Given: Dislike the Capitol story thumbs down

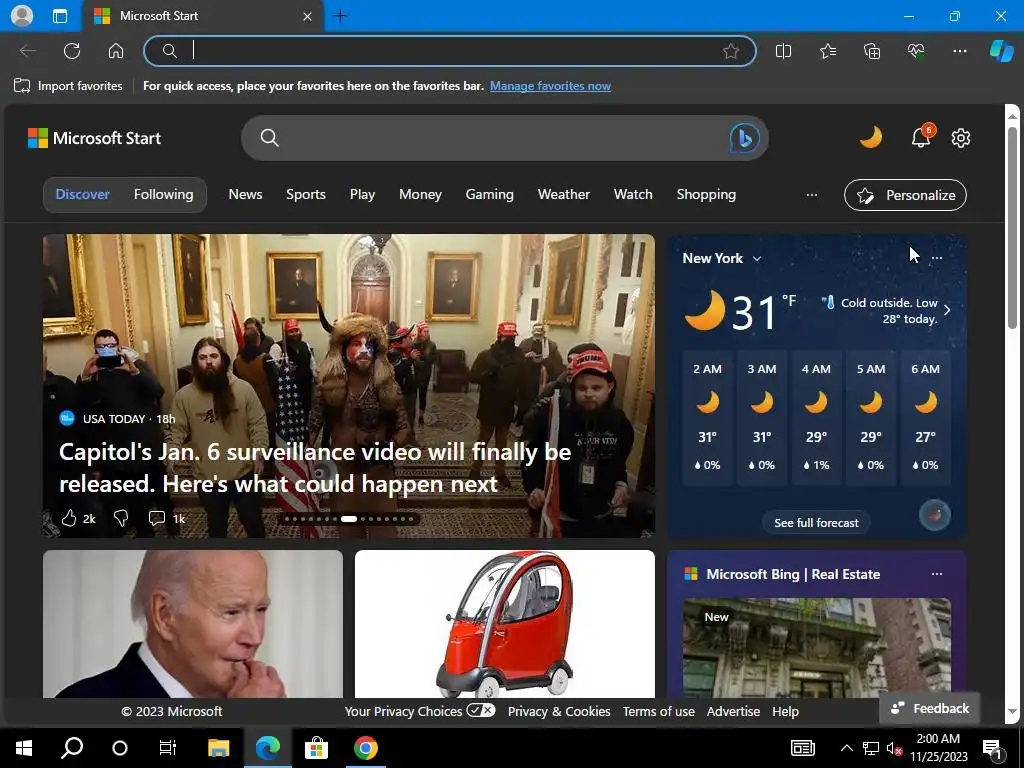Looking at the screenshot, I should 121,519.
